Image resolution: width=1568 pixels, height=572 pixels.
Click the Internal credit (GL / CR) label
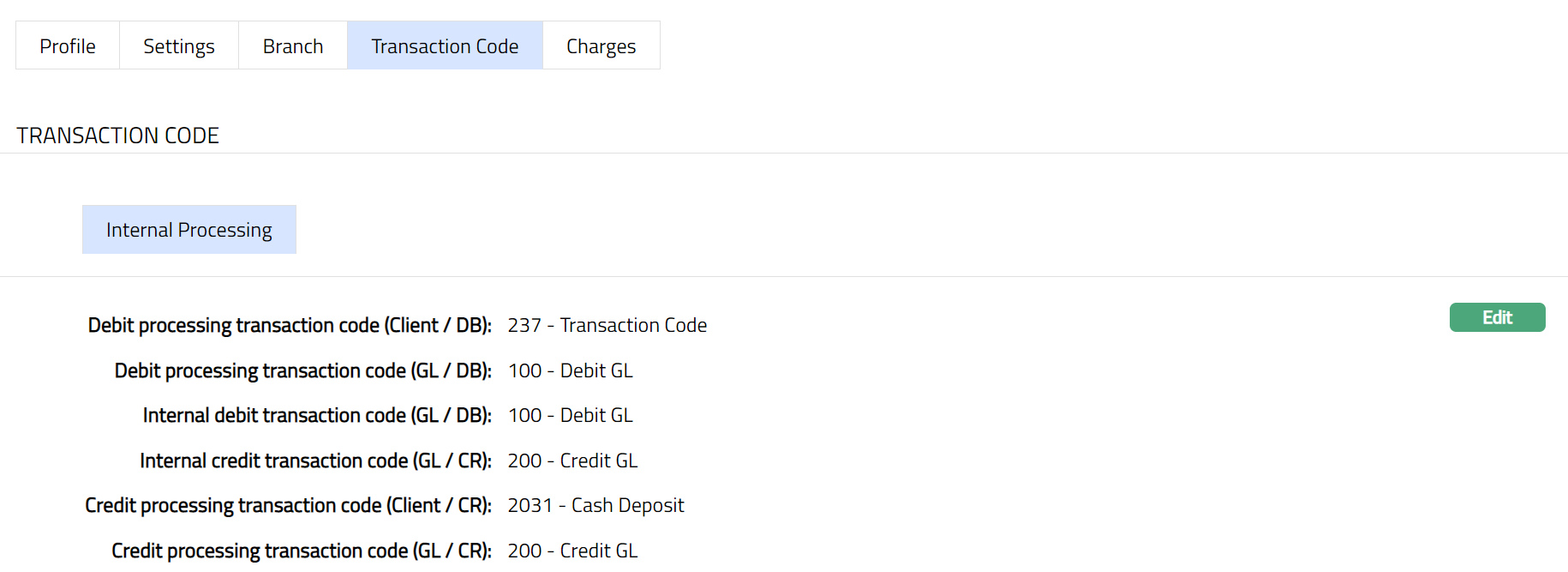coord(315,461)
